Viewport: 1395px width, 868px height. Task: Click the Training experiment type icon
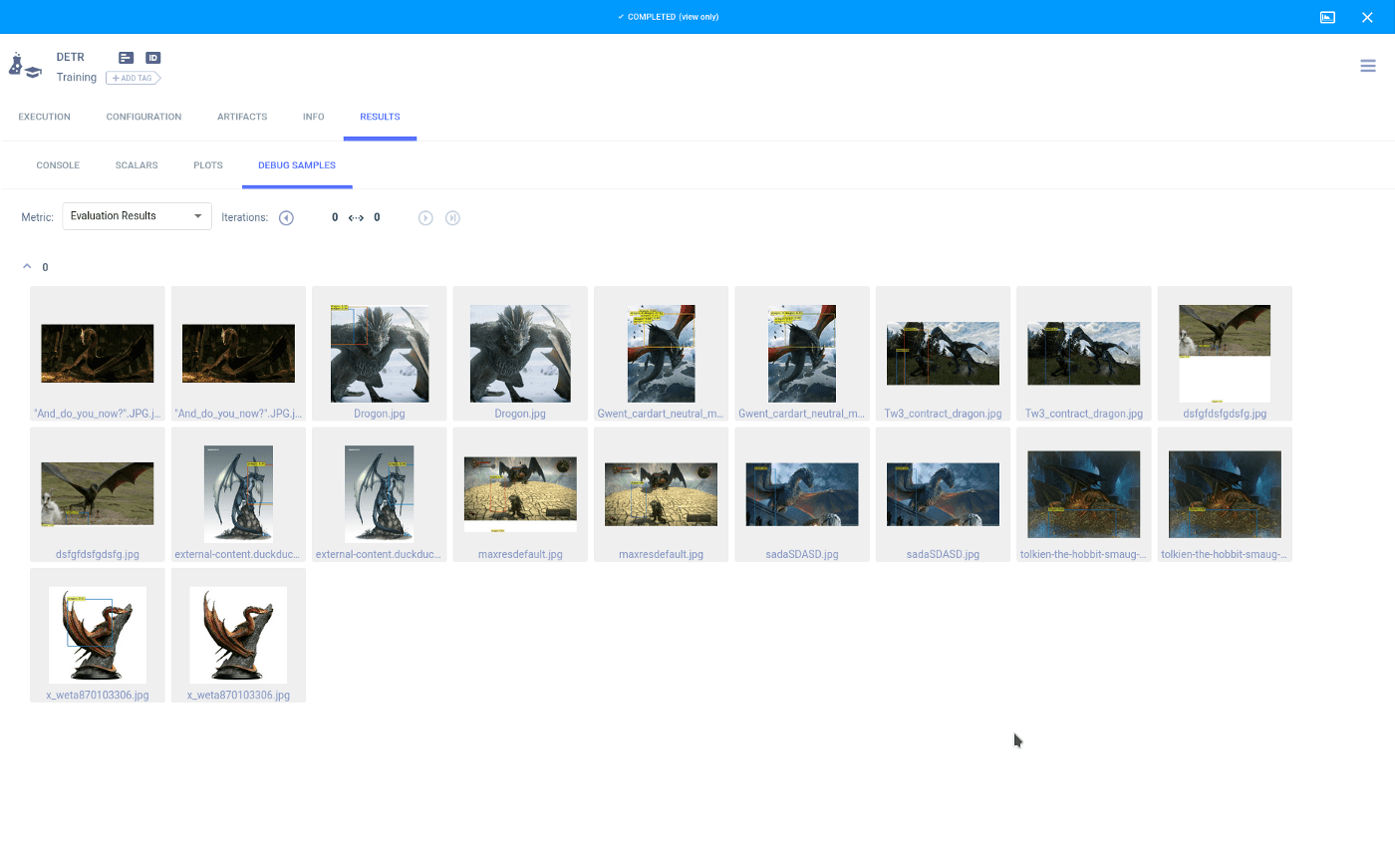[24, 67]
